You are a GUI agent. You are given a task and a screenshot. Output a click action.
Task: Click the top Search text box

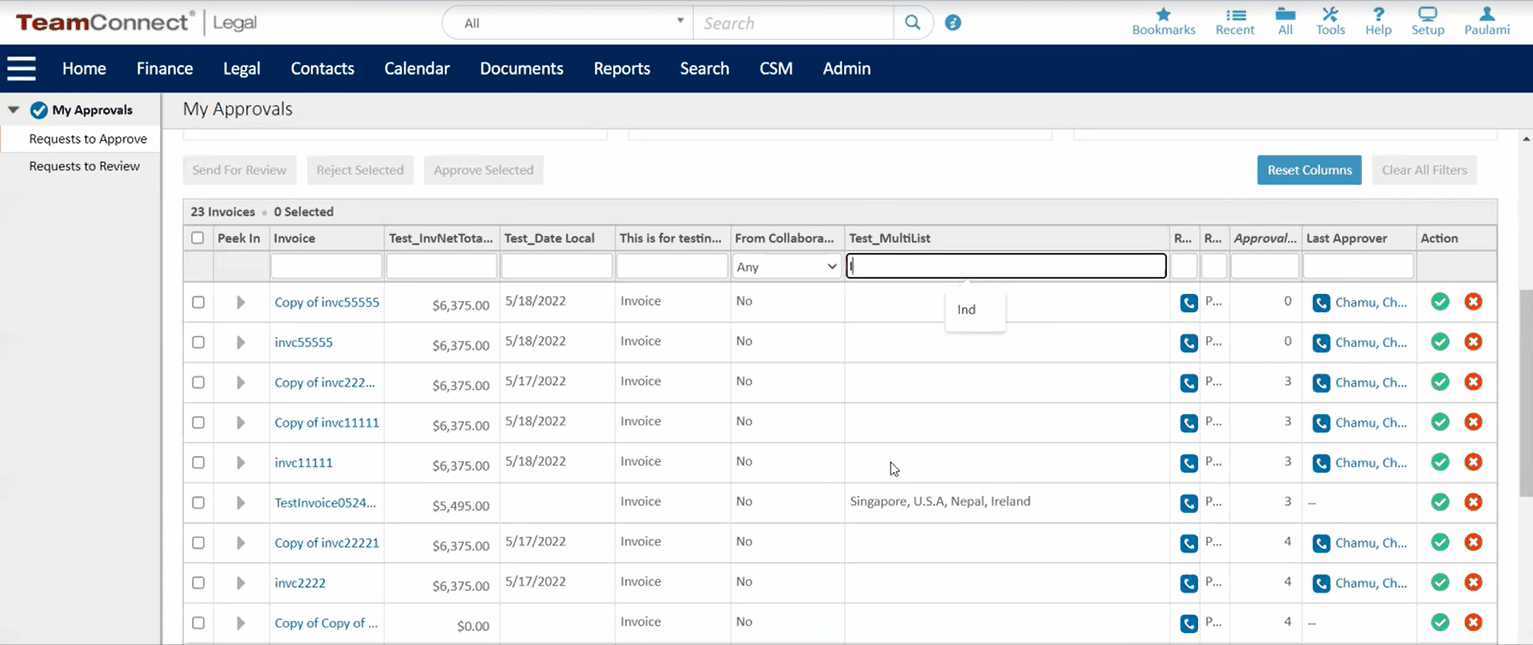tap(794, 23)
